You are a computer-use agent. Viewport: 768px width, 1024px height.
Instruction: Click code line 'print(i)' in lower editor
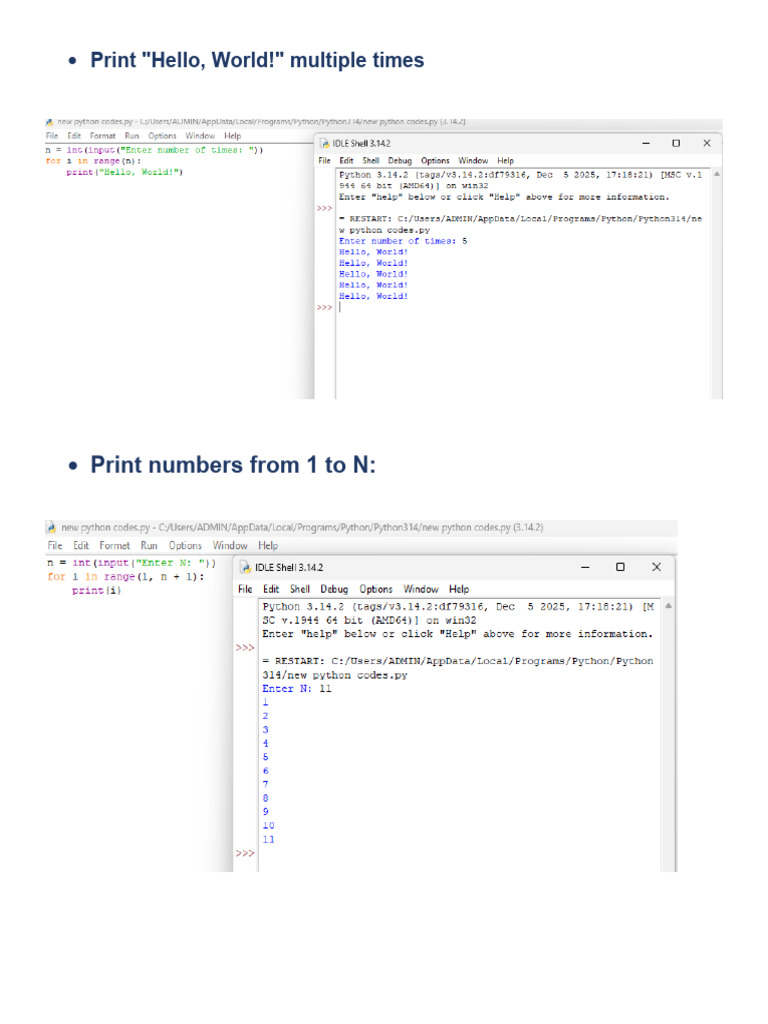(97, 590)
